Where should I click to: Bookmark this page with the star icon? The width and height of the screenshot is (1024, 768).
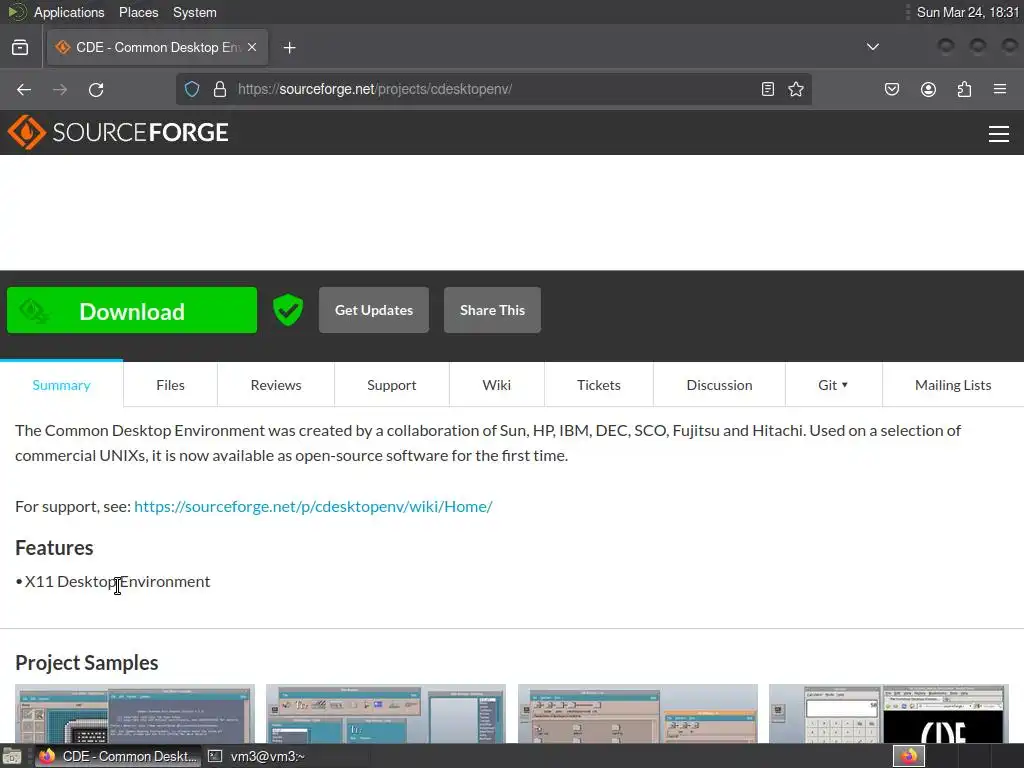tap(795, 89)
